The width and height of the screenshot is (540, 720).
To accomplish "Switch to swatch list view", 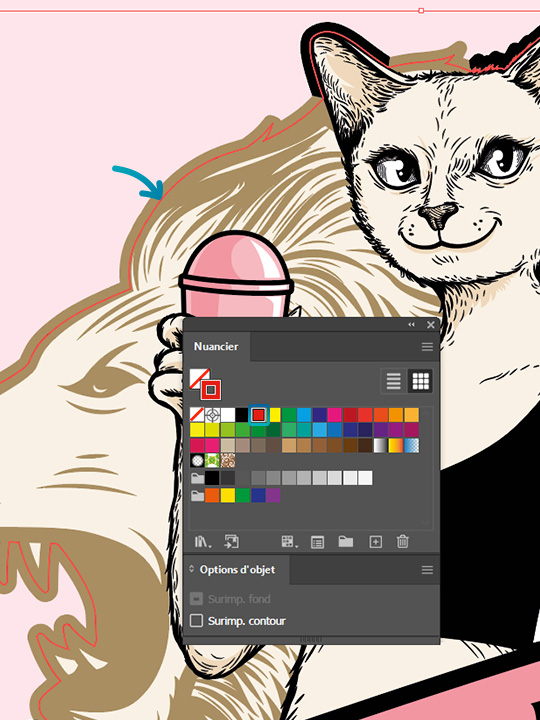I will pos(394,381).
